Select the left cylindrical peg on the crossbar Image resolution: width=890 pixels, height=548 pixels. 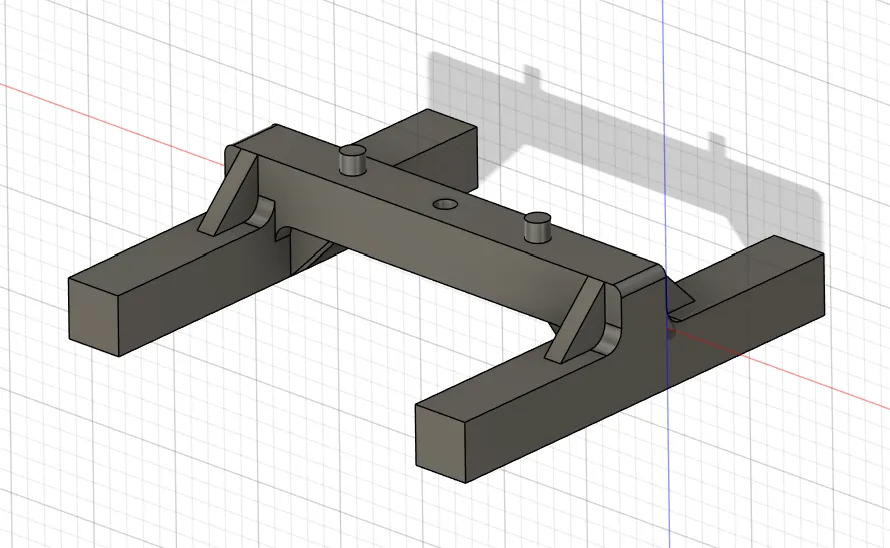point(352,161)
